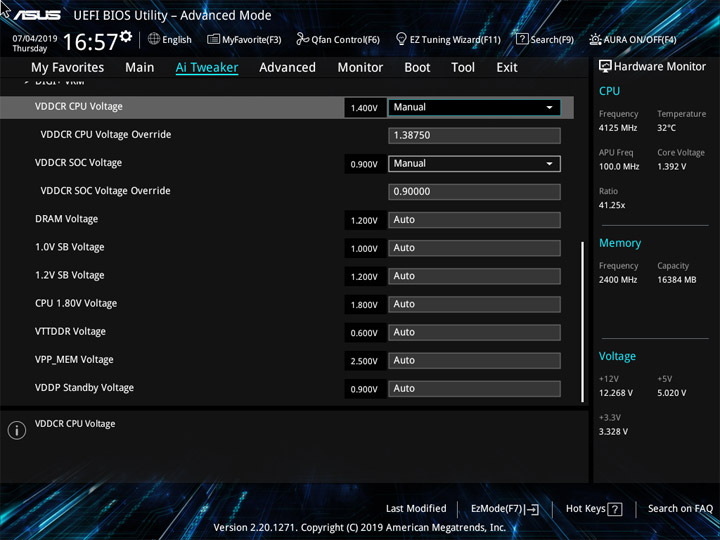Click the 1.392 V core voltage reading
Image resolution: width=720 pixels, height=540 pixels.
coord(672,167)
